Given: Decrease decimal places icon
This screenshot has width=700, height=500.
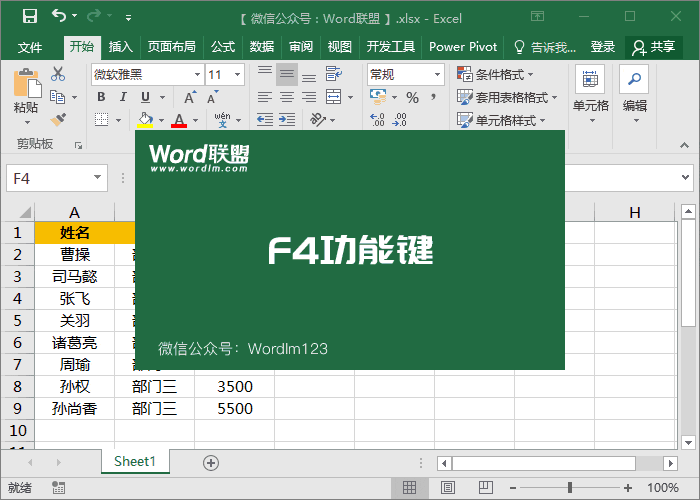Looking at the screenshot, I should (x=400, y=120).
